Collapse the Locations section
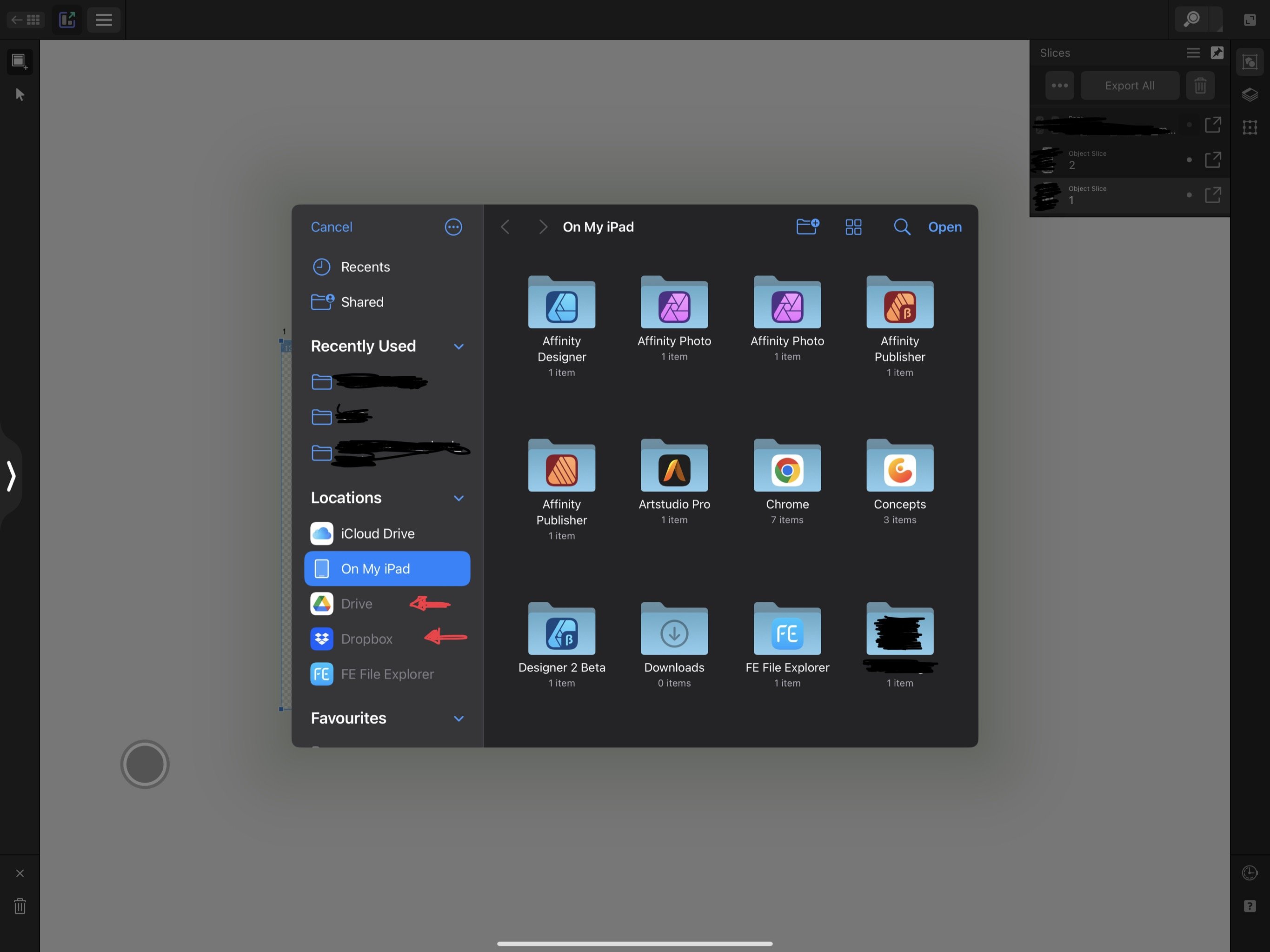 click(458, 498)
